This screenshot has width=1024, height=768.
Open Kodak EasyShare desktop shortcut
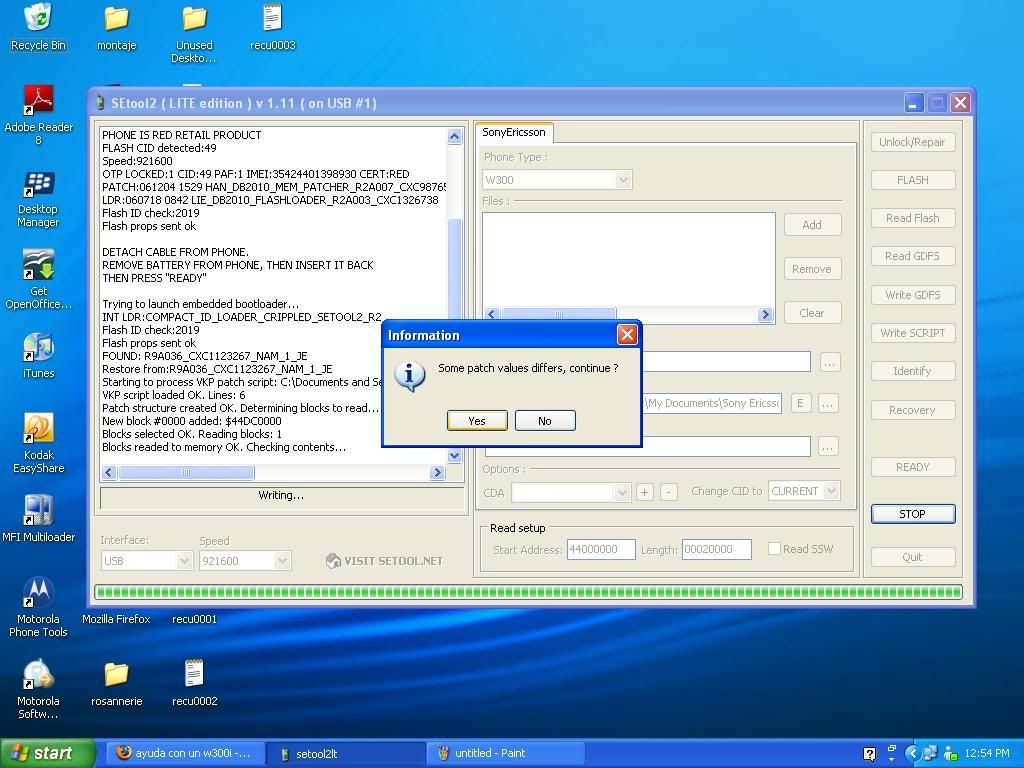tap(39, 443)
